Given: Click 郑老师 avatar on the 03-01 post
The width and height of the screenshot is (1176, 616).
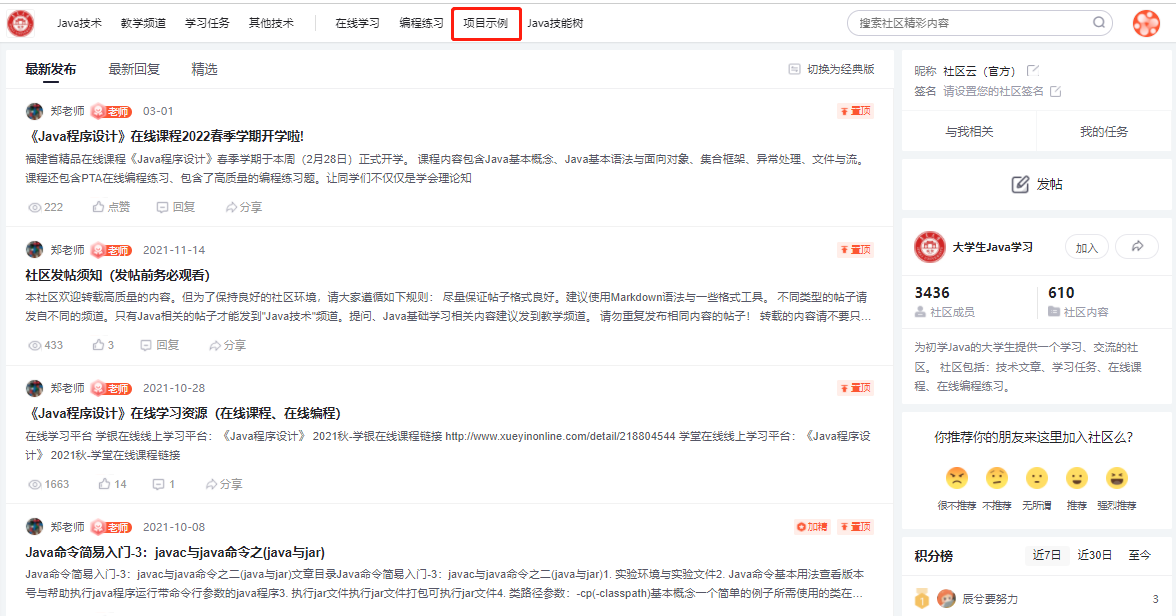Looking at the screenshot, I should pos(34,111).
